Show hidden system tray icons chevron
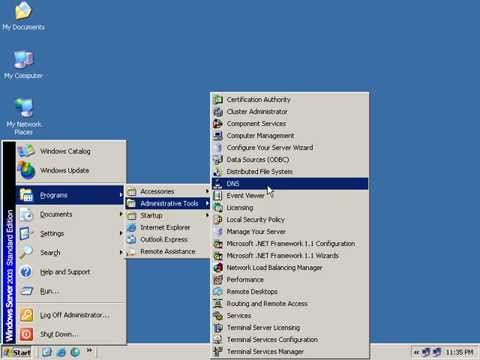The image size is (480, 360). click(x=416, y=352)
